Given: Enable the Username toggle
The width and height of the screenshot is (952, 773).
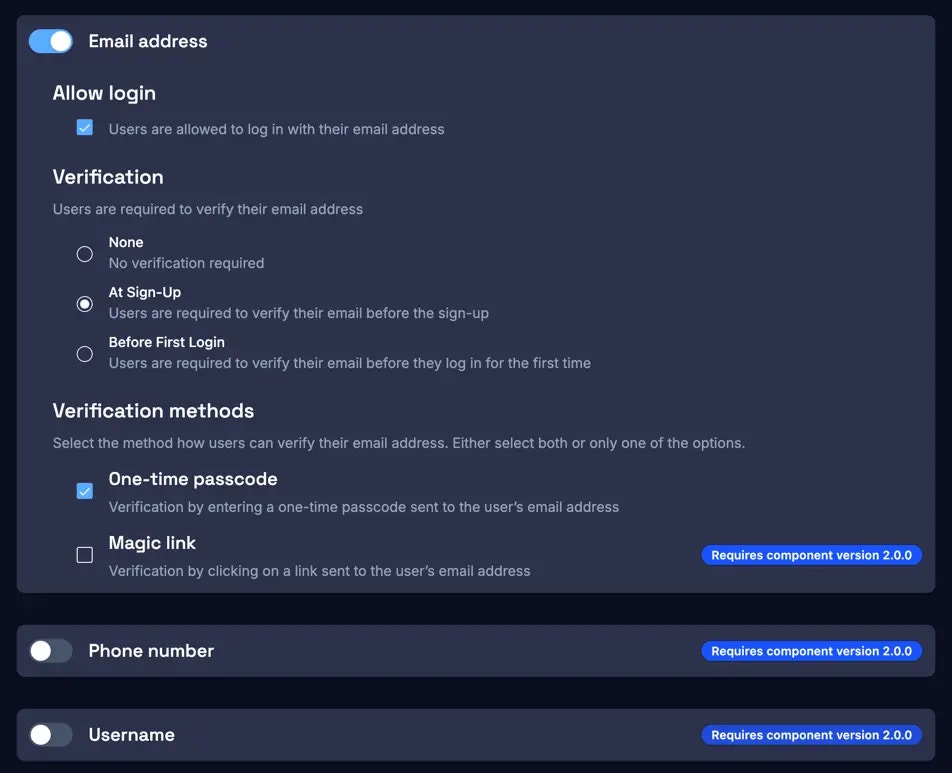Looking at the screenshot, I should pos(50,735).
